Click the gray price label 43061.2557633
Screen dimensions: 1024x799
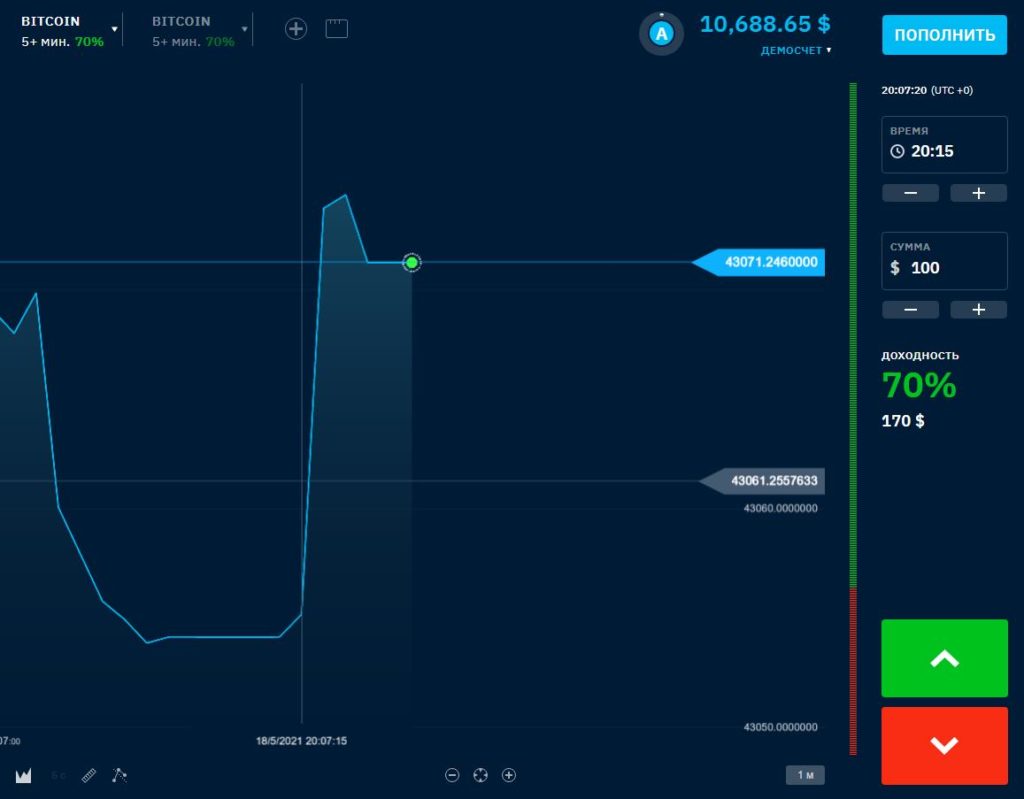[x=761, y=481]
